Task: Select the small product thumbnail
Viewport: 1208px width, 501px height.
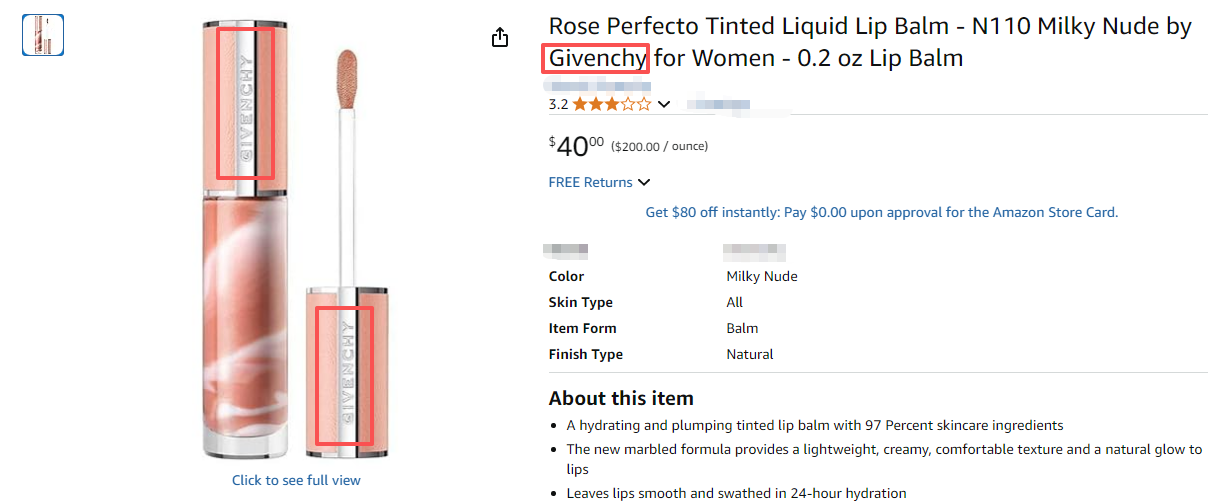Action: [43, 34]
